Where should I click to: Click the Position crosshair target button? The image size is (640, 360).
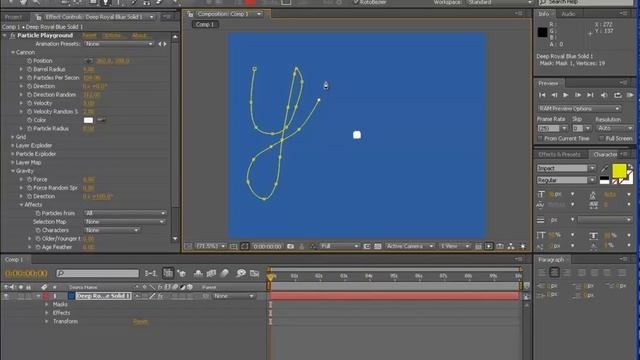point(88,61)
